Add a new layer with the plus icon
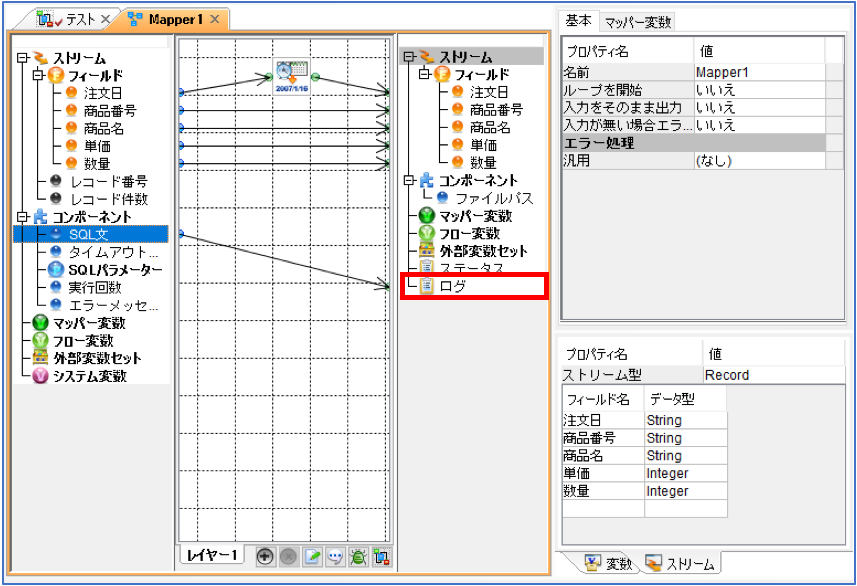 pyautogui.click(x=265, y=556)
